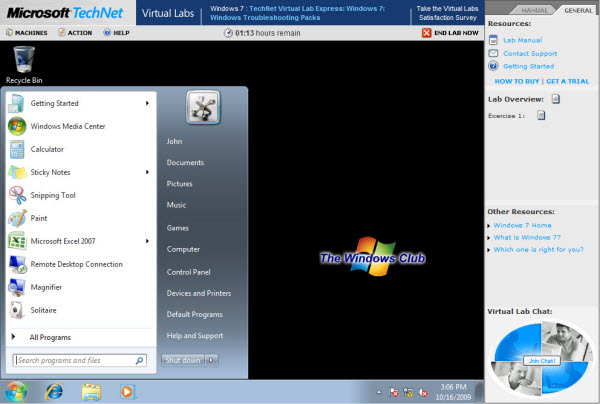Open Internet Explorer from taskbar

coord(54,392)
